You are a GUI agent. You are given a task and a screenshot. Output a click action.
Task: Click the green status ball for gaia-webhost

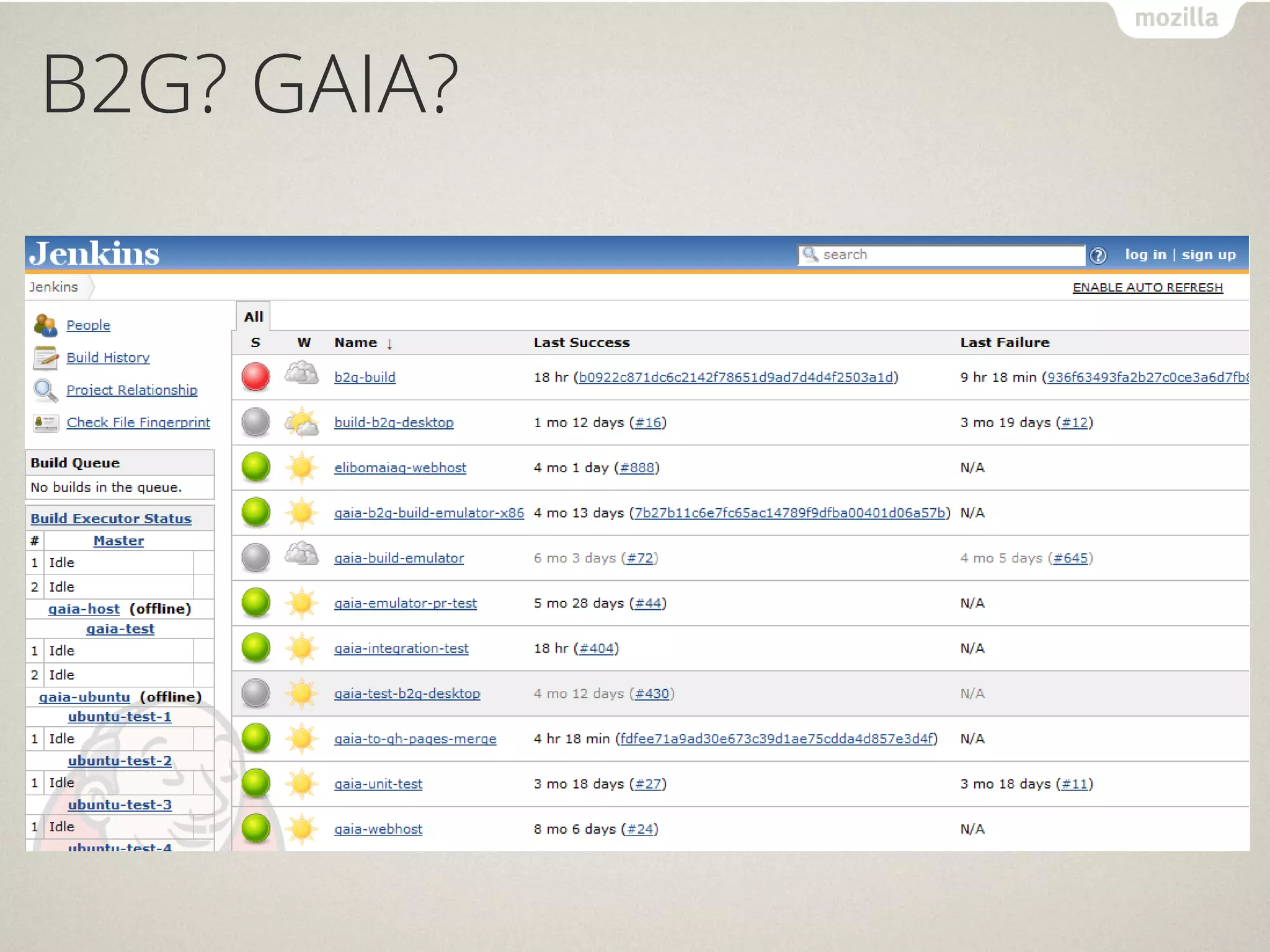pyautogui.click(x=255, y=829)
